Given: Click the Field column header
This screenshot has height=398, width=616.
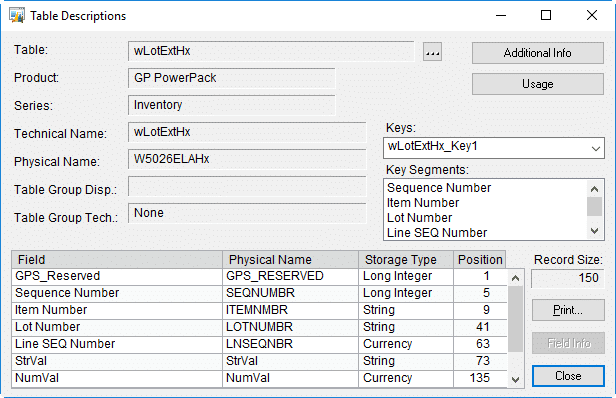Looking at the screenshot, I should pyautogui.click(x=117, y=260).
